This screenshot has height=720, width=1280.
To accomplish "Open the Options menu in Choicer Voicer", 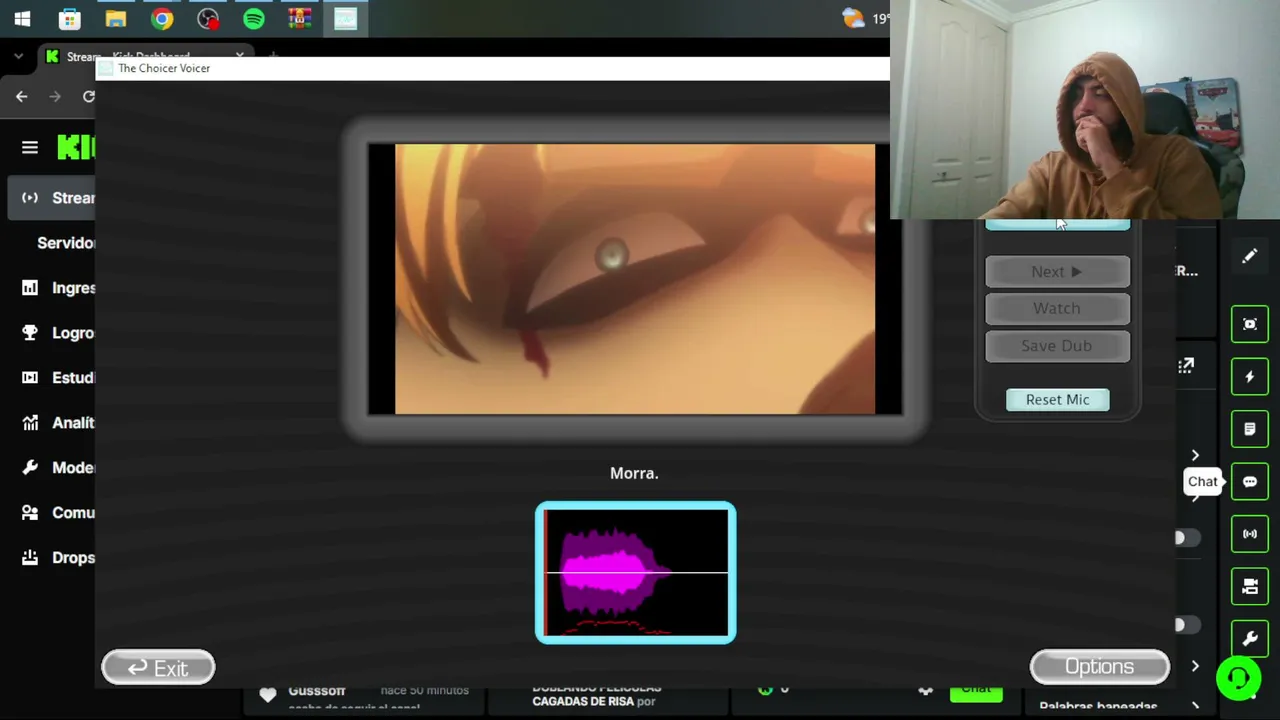I will [x=1100, y=667].
